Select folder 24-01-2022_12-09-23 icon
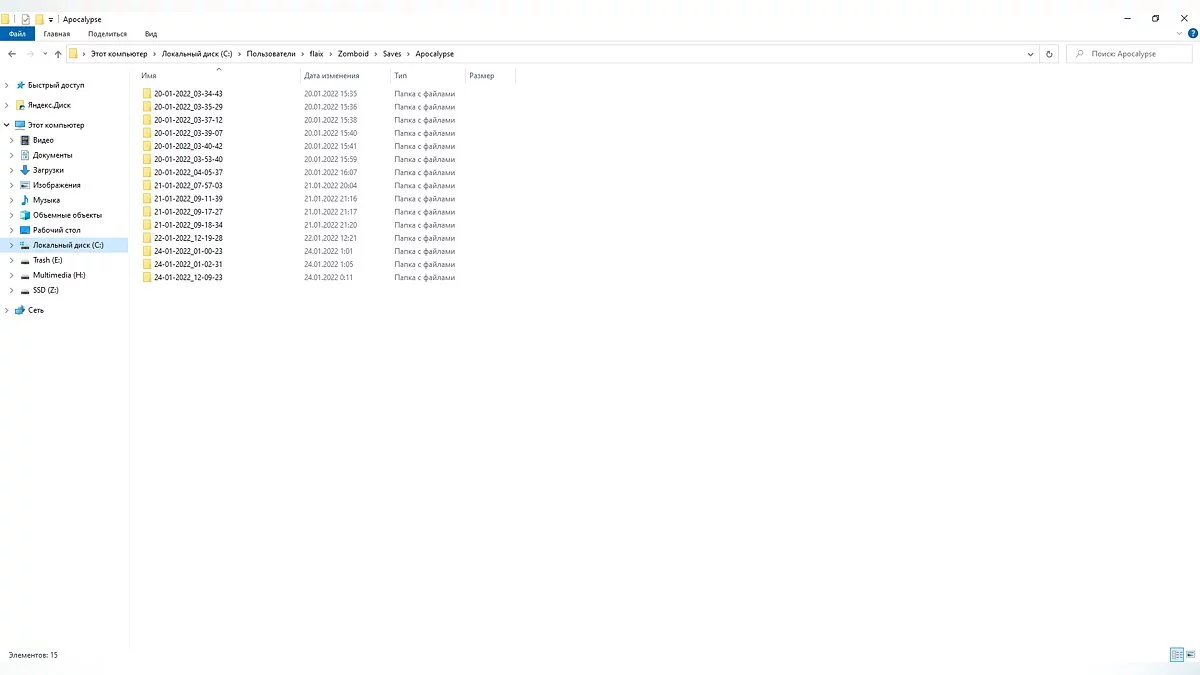Image resolution: width=1200 pixels, height=675 pixels. pos(146,277)
